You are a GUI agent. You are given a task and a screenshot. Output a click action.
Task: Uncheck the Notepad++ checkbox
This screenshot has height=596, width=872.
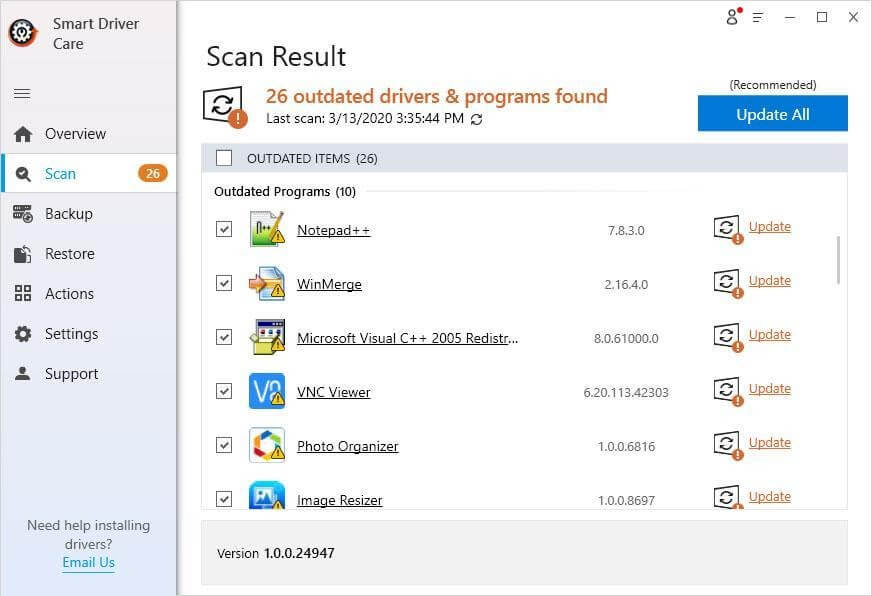[224, 229]
